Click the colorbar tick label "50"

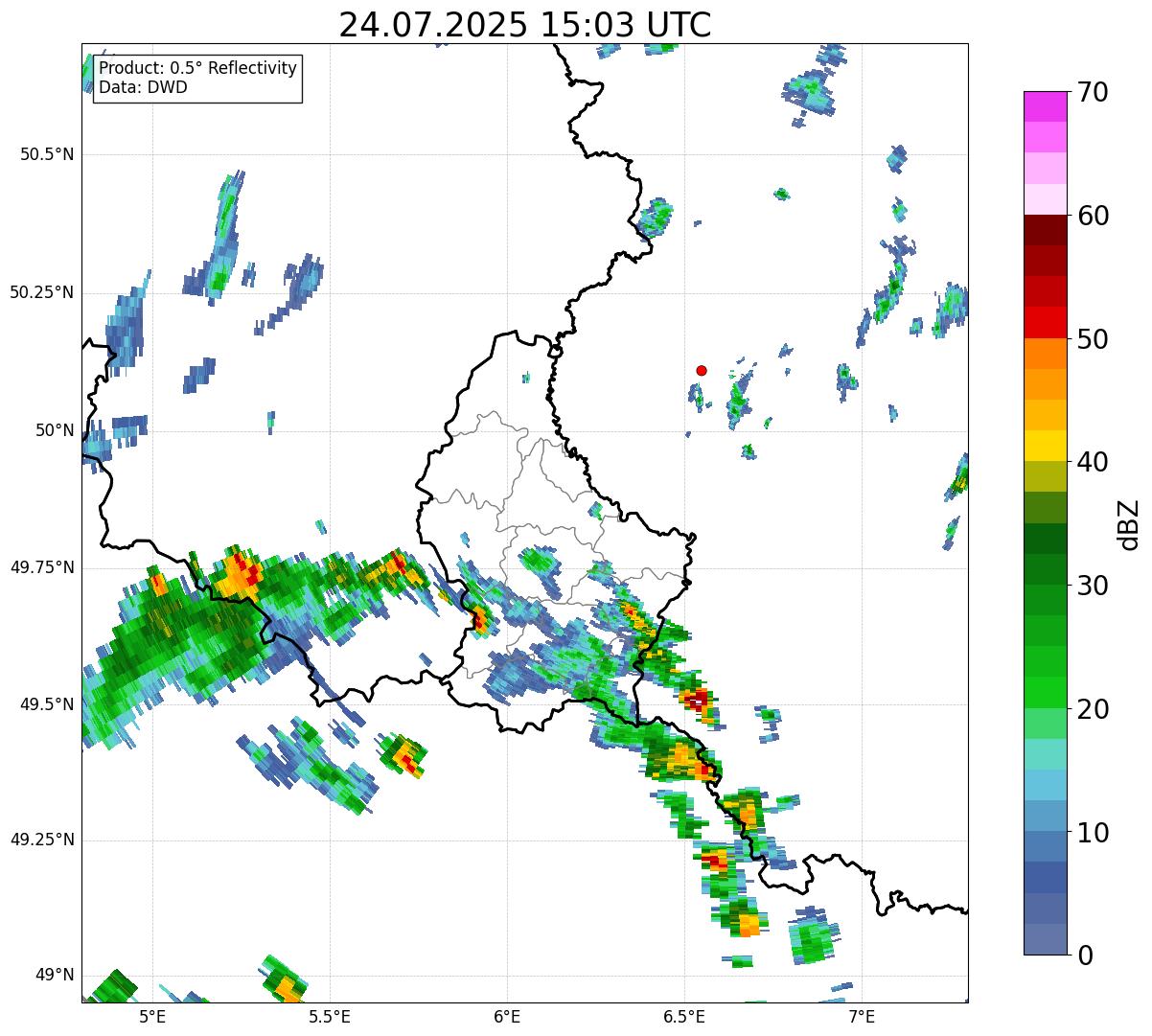[x=1092, y=339]
